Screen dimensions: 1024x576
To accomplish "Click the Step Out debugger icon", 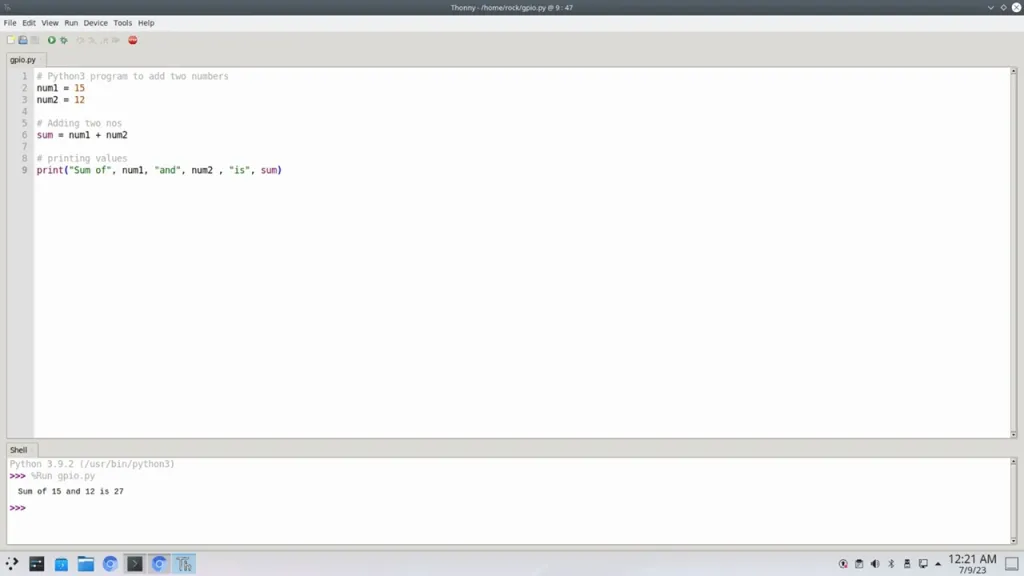I will click(104, 40).
